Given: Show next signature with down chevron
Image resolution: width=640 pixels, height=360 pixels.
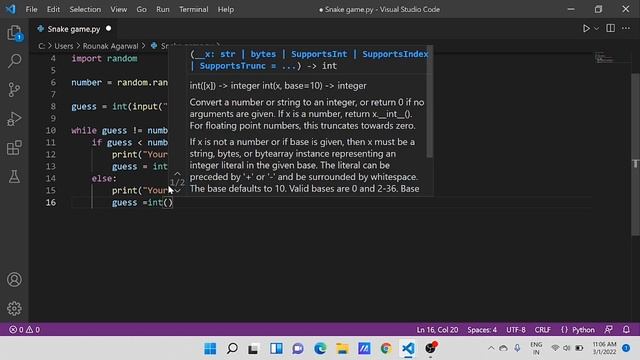Looking at the screenshot, I should pos(178,191).
